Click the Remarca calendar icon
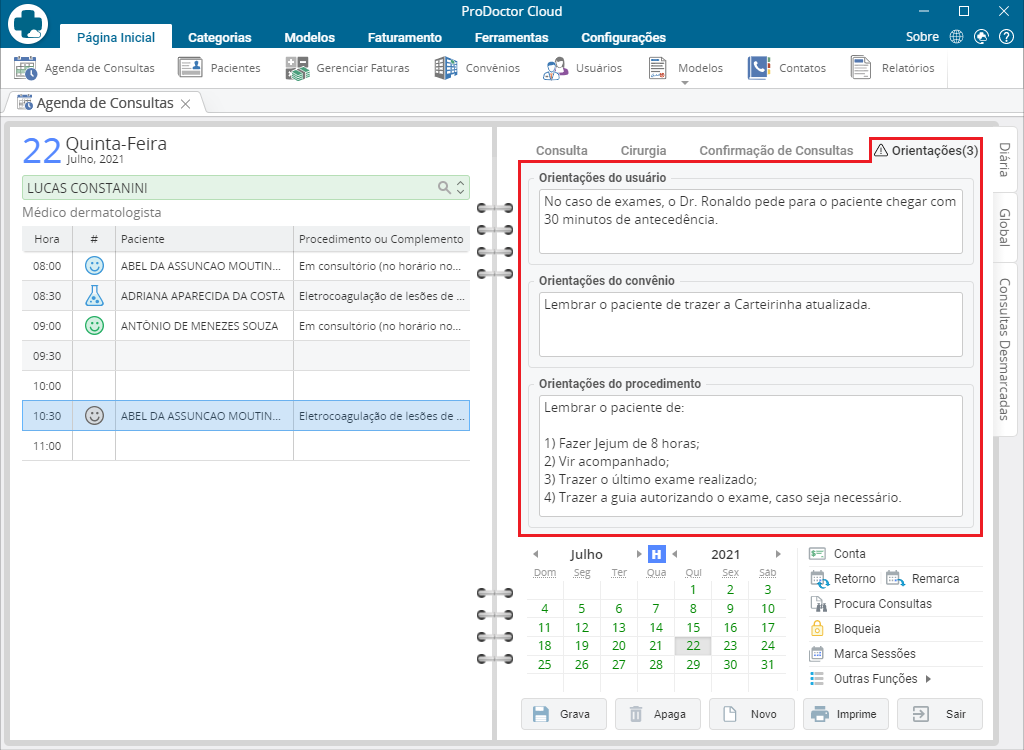This screenshot has height=750, width=1024. pos(895,579)
